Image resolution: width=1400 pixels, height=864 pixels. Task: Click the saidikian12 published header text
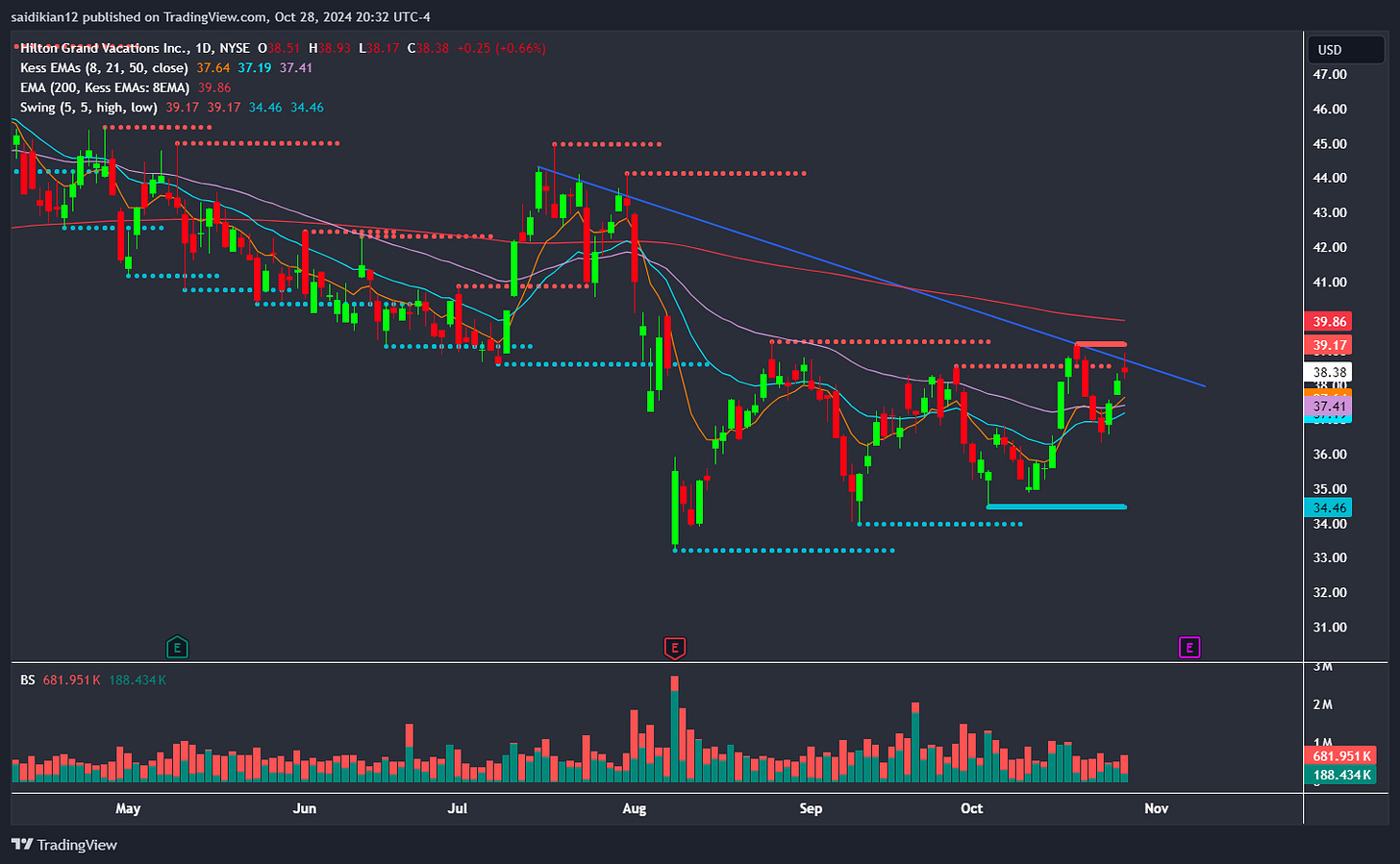pyautogui.click(x=221, y=17)
